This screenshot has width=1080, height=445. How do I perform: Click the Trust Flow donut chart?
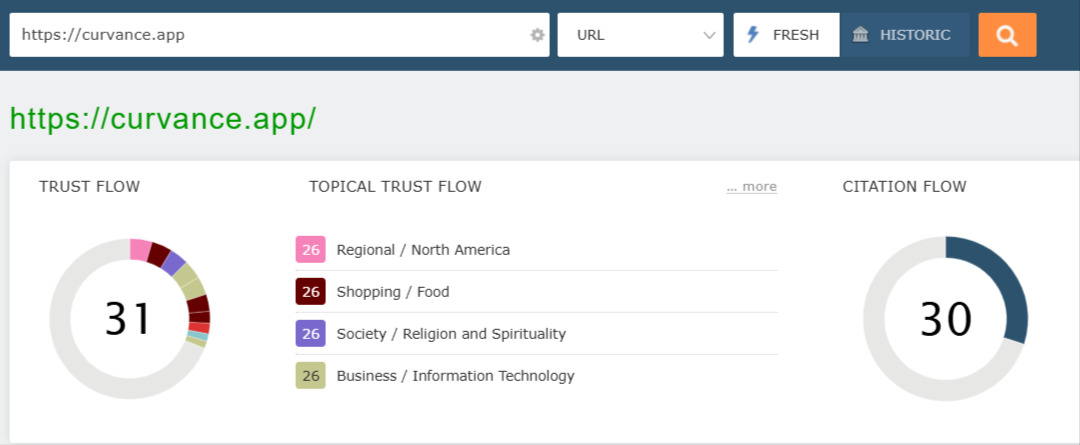[129, 319]
